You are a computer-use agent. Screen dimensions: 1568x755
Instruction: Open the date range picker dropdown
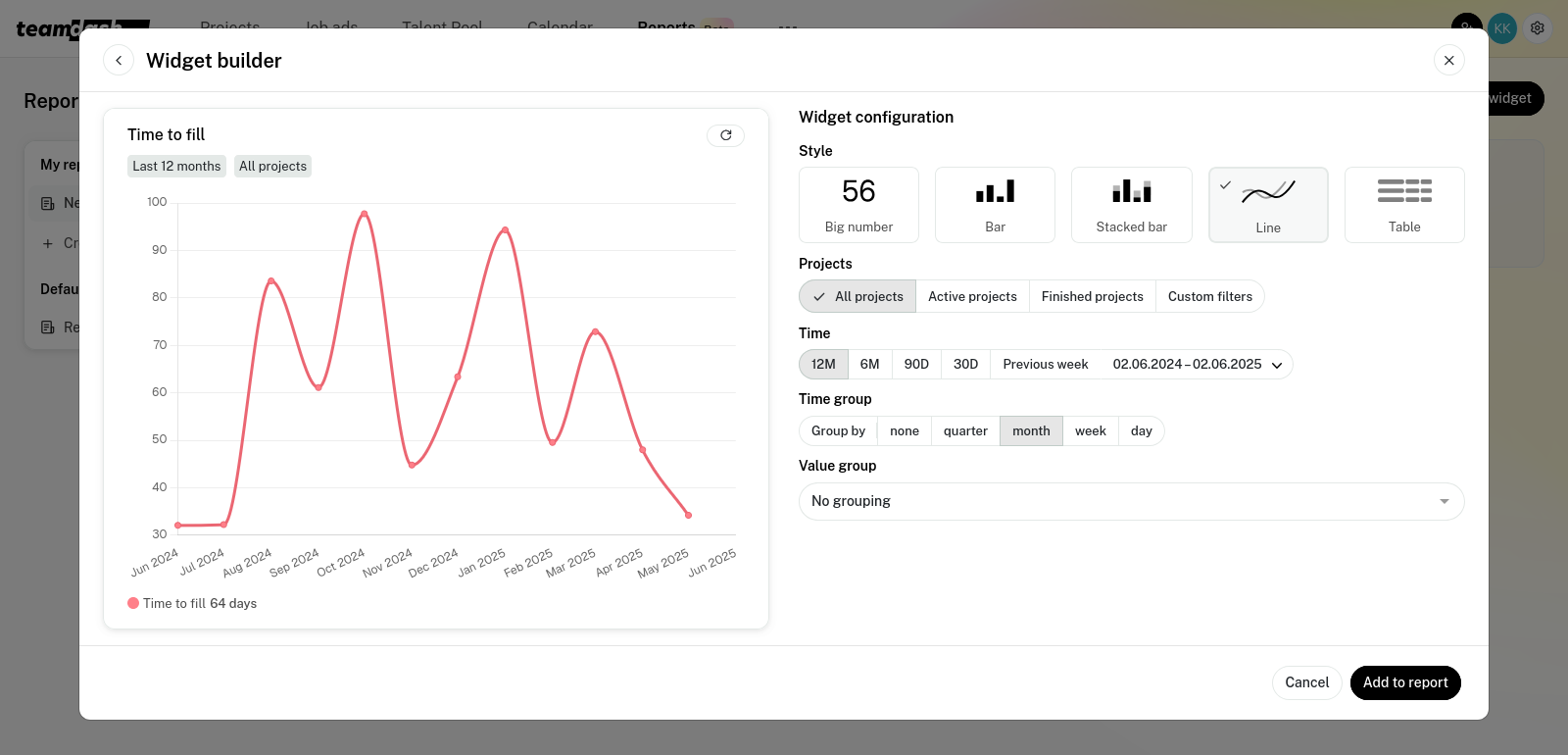click(x=1197, y=365)
